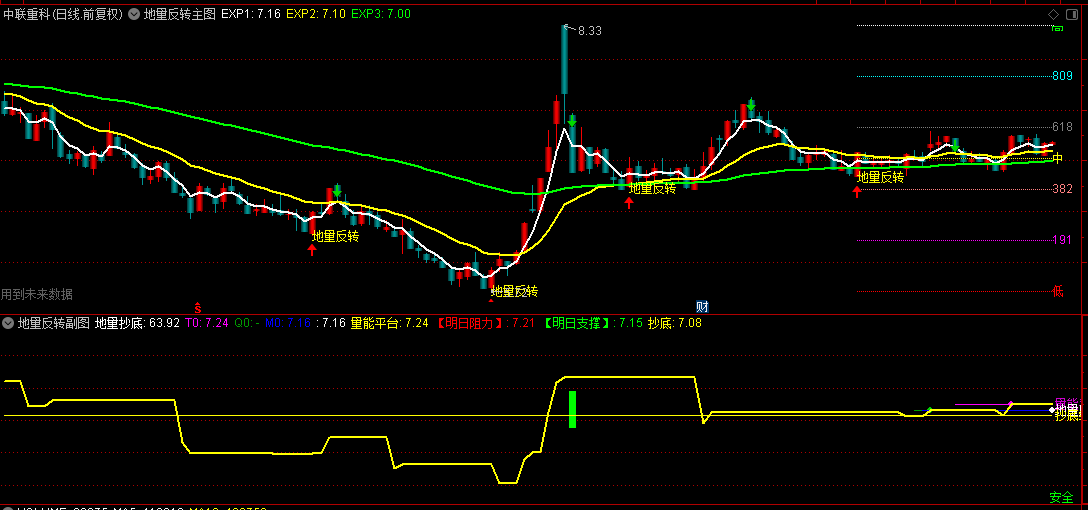Click the rightmost 地量反转 signal label
This screenshot has width=1088, height=510.
881,178
